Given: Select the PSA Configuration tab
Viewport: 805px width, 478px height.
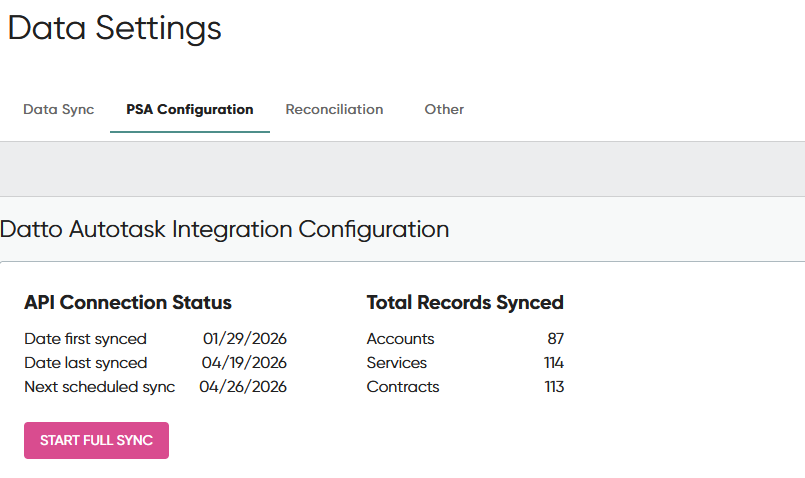Looking at the screenshot, I should click(x=189, y=109).
